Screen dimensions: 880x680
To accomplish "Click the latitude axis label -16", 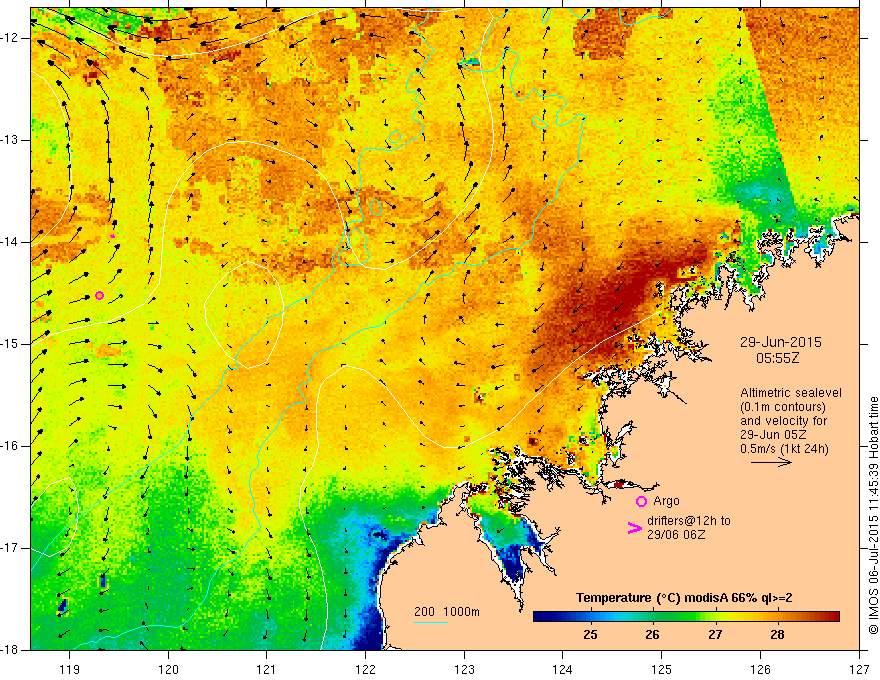I will pos(11,446).
